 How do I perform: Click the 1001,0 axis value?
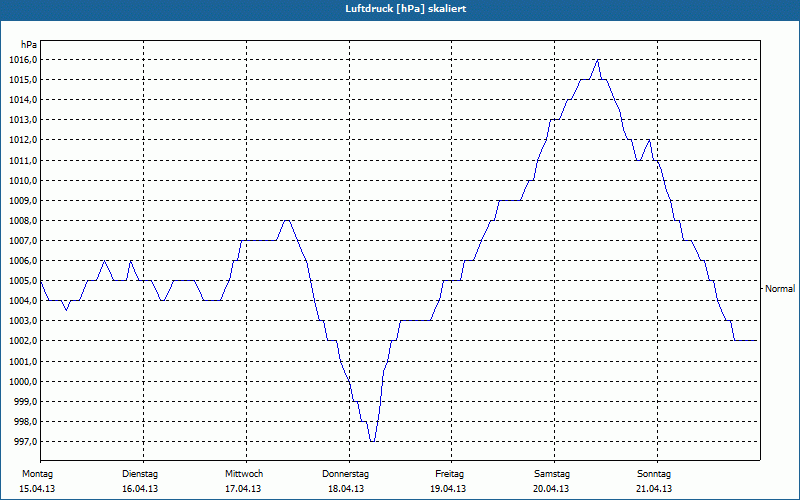pyautogui.click(x=23, y=361)
